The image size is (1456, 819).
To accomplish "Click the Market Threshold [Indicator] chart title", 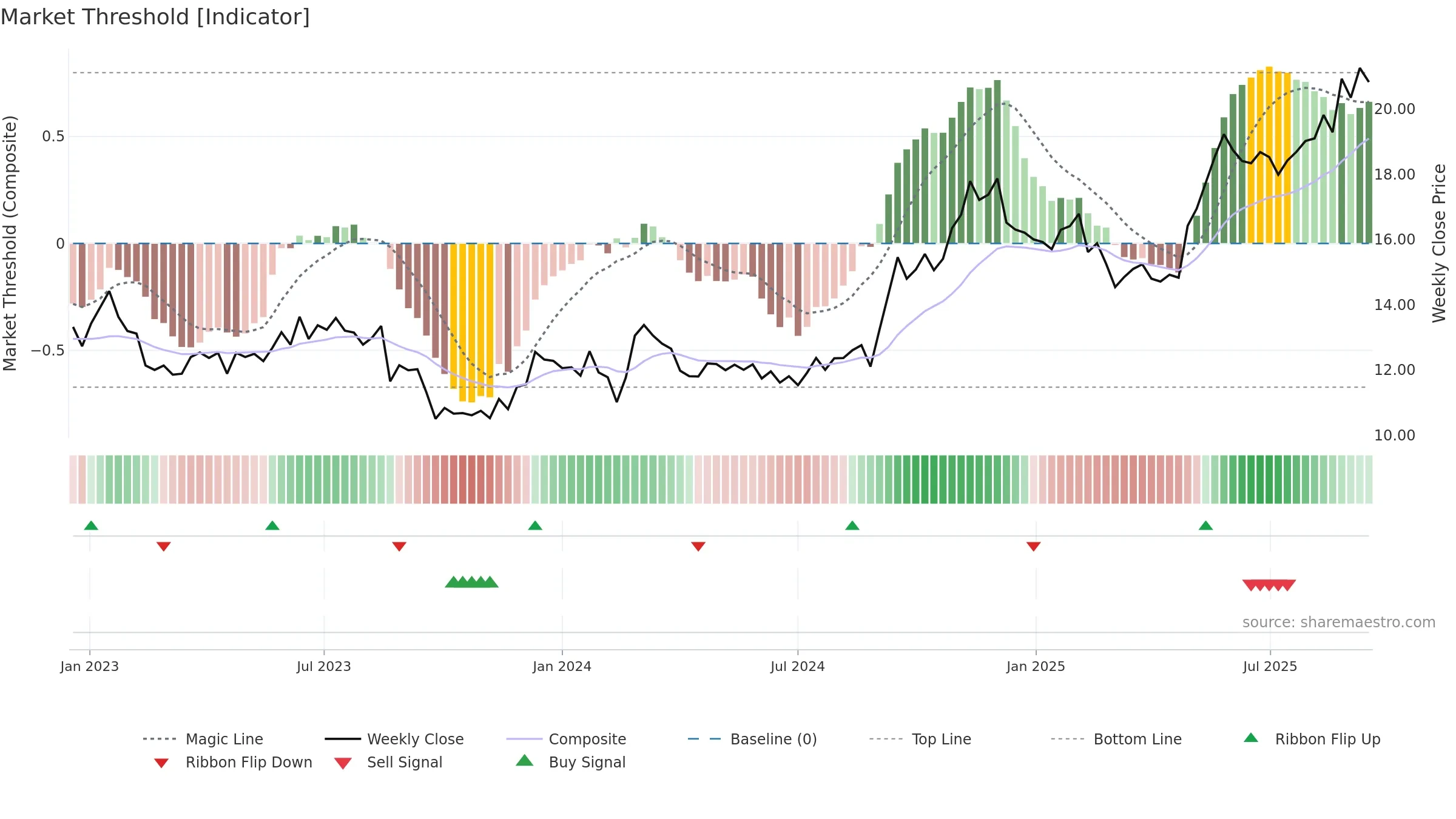I will pos(155,17).
